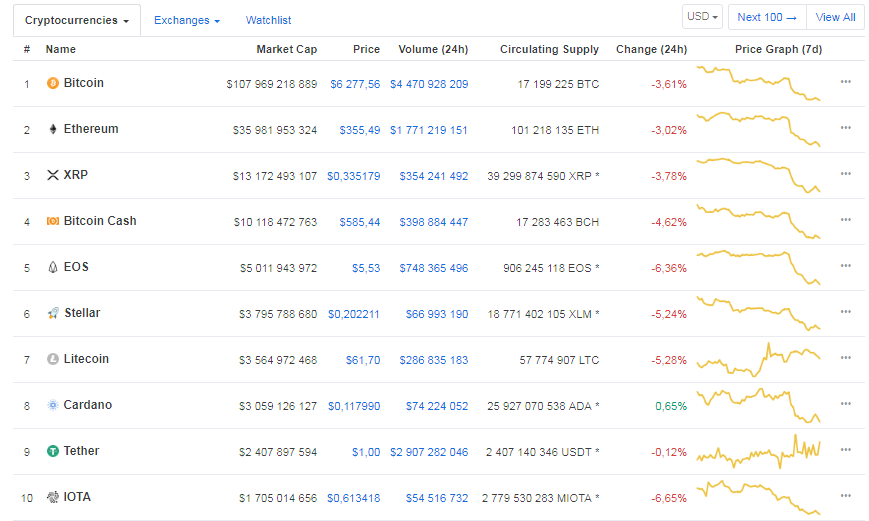This screenshot has width=869, height=521.
Task: Go to Next 100 coins
Action: point(767,17)
